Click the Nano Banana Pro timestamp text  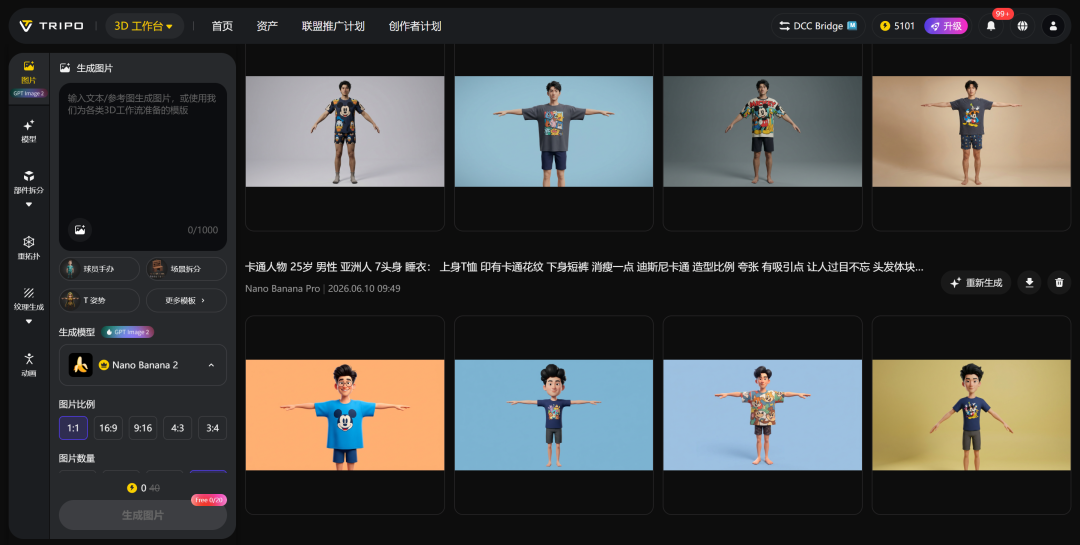click(x=322, y=289)
